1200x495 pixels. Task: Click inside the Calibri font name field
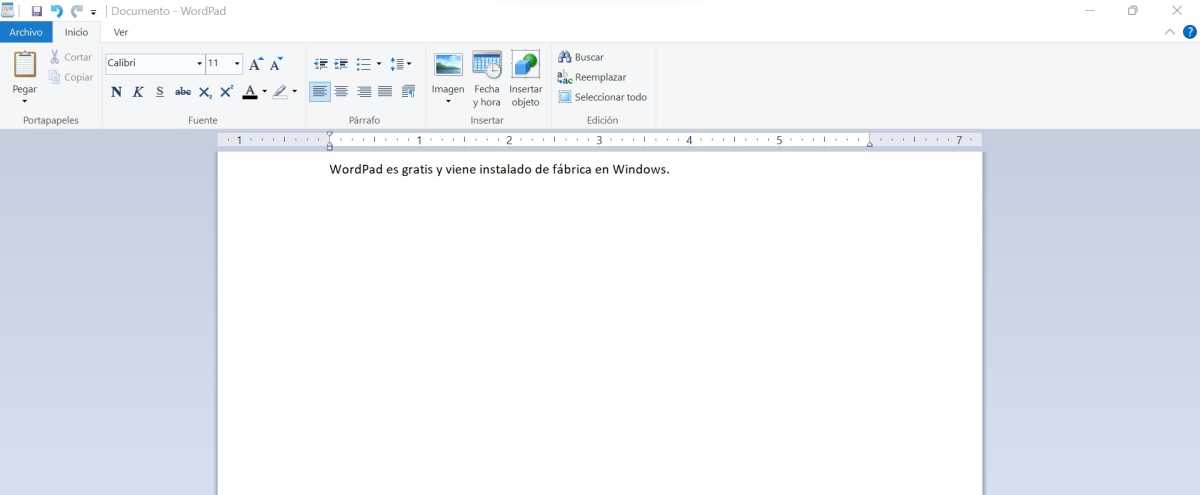point(150,63)
